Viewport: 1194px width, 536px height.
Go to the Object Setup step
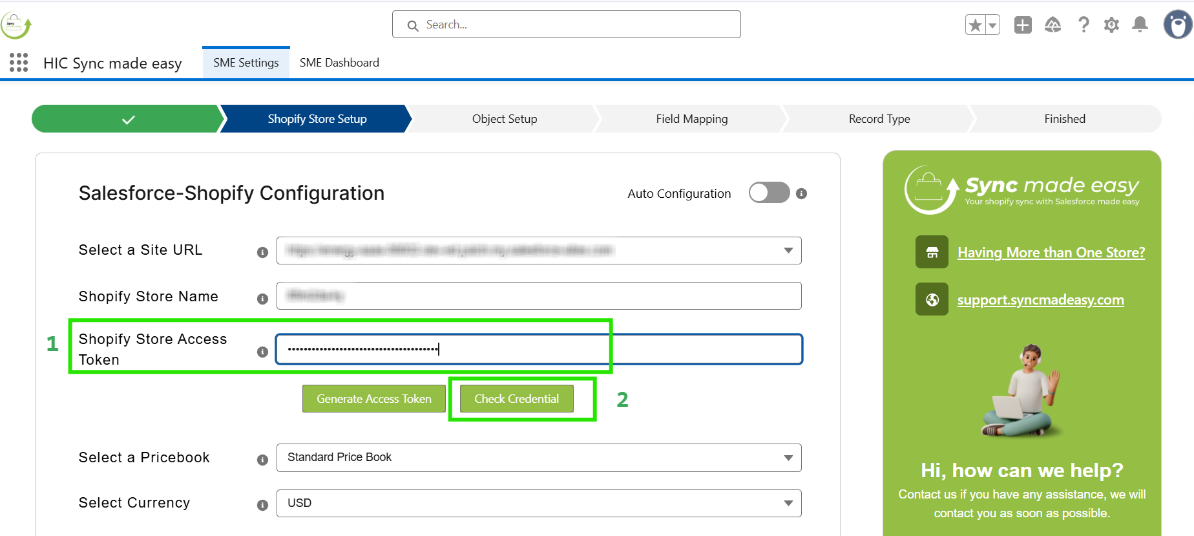(504, 119)
